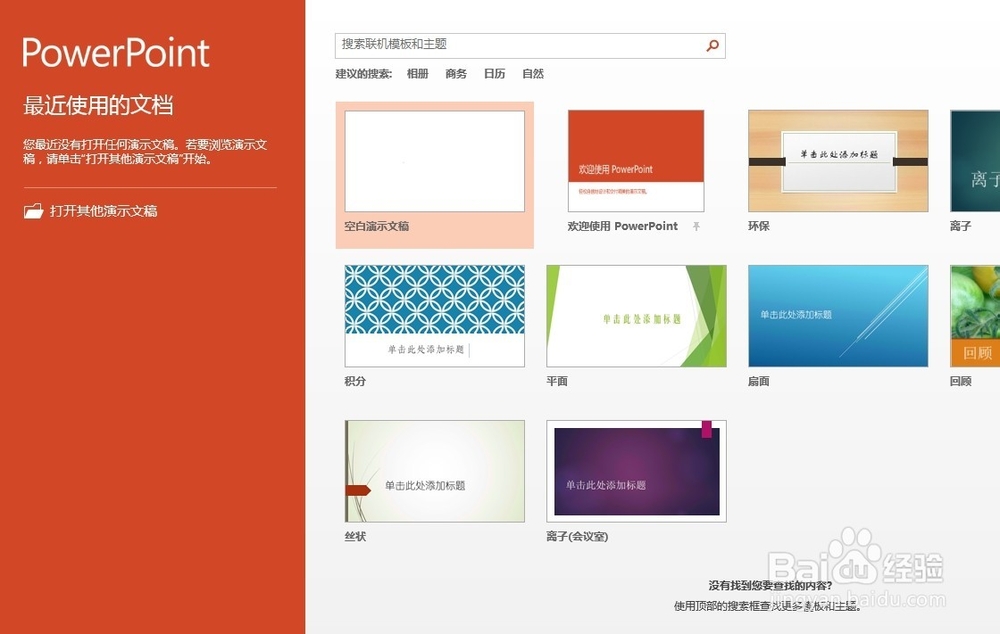Viewport: 1000px width, 634px height.
Task: Click the search magnifier icon
Action: tap(712, 45)
